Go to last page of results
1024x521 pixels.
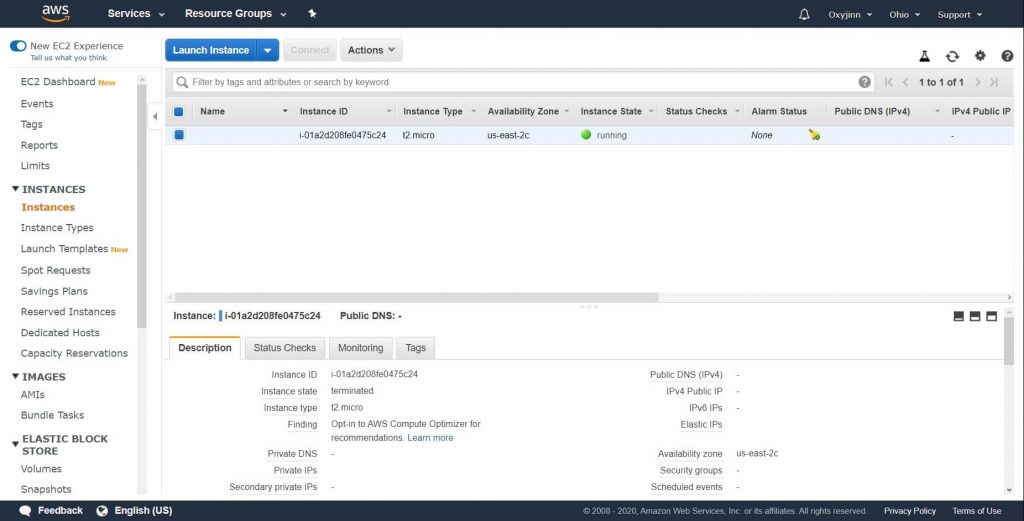point(994,82)
